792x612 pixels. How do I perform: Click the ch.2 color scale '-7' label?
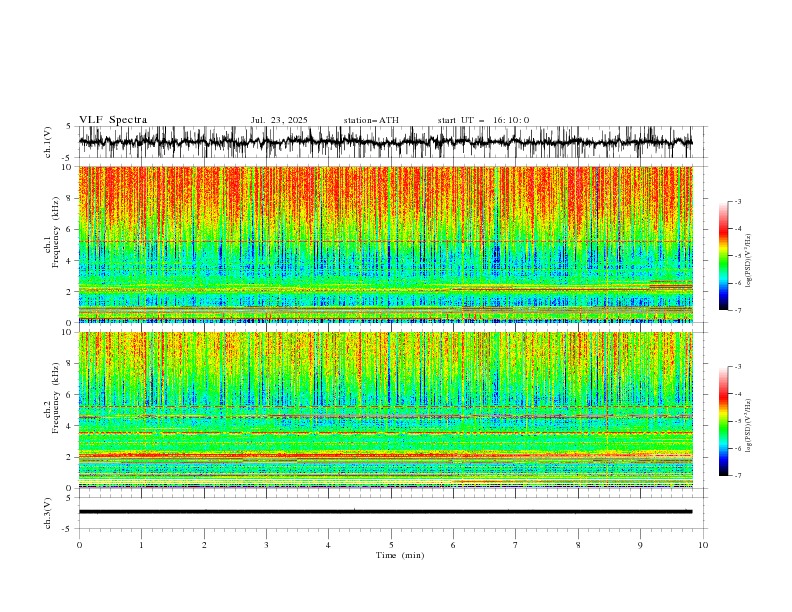tap(738, 476)
